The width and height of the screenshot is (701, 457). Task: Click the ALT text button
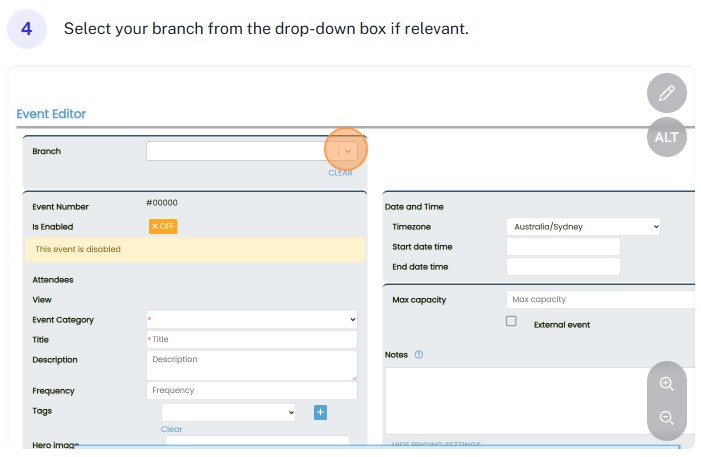coord(667,138)
